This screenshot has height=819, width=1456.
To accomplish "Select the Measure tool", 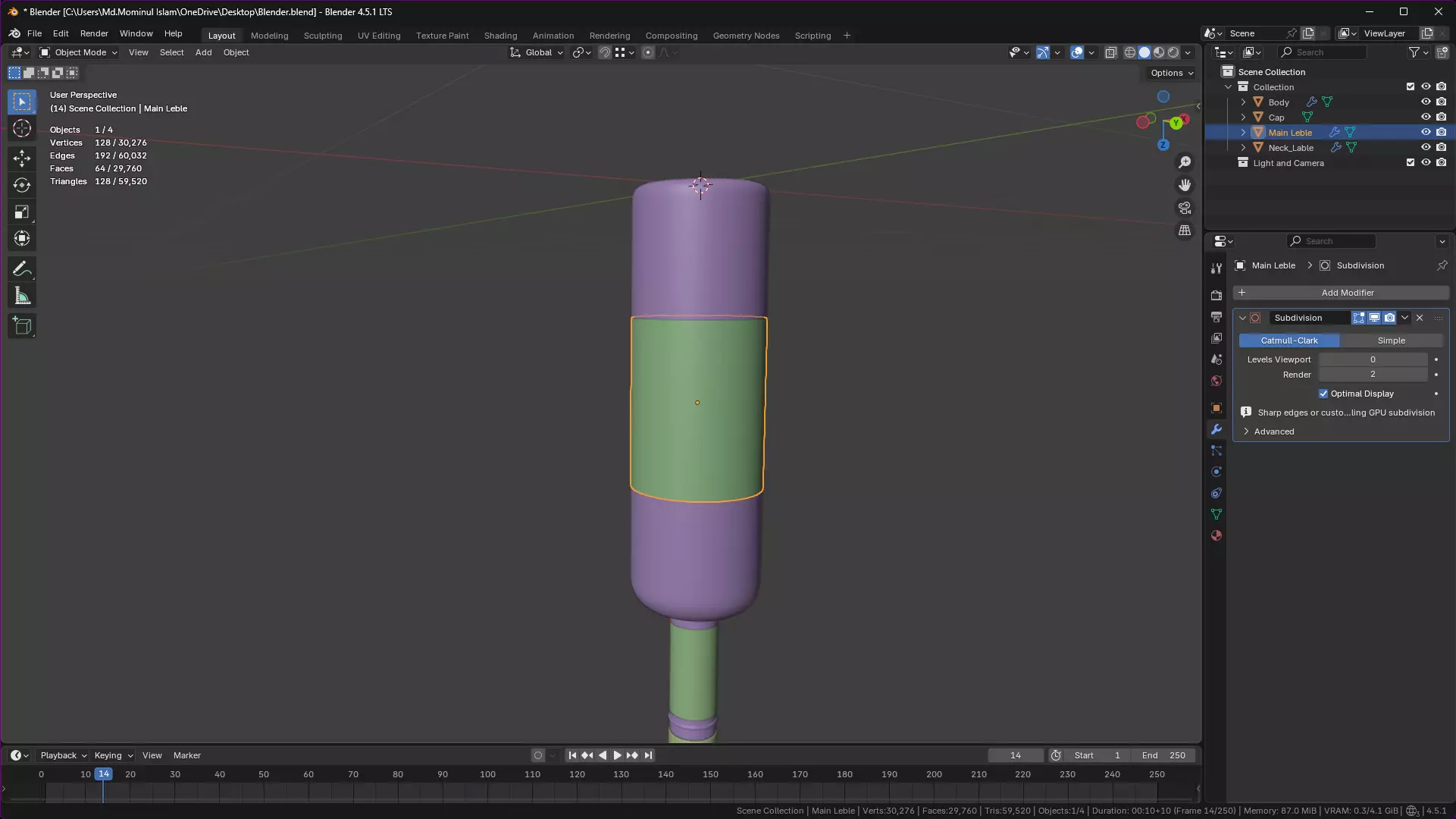I will pos(22,297).
